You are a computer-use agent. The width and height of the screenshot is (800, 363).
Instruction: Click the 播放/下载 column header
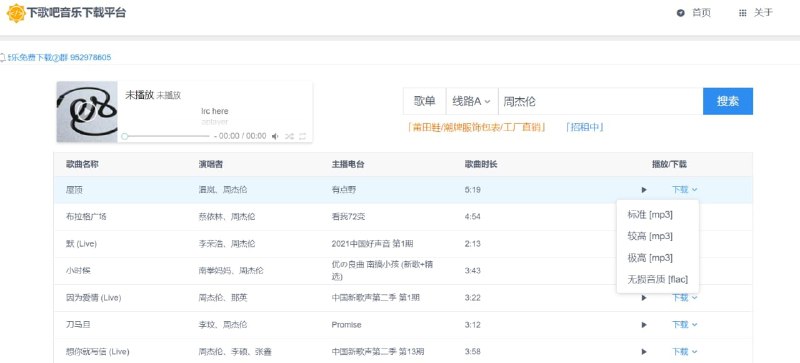point(669,164)
